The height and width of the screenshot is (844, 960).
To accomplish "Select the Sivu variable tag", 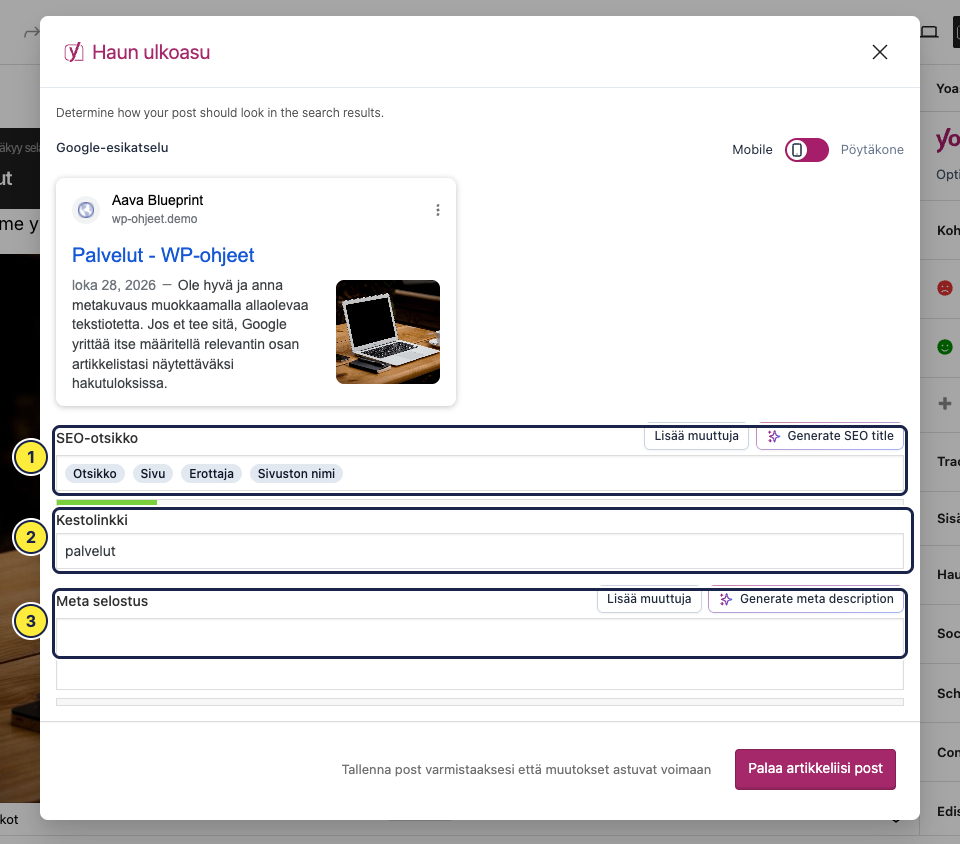I will tap(153, 474).
